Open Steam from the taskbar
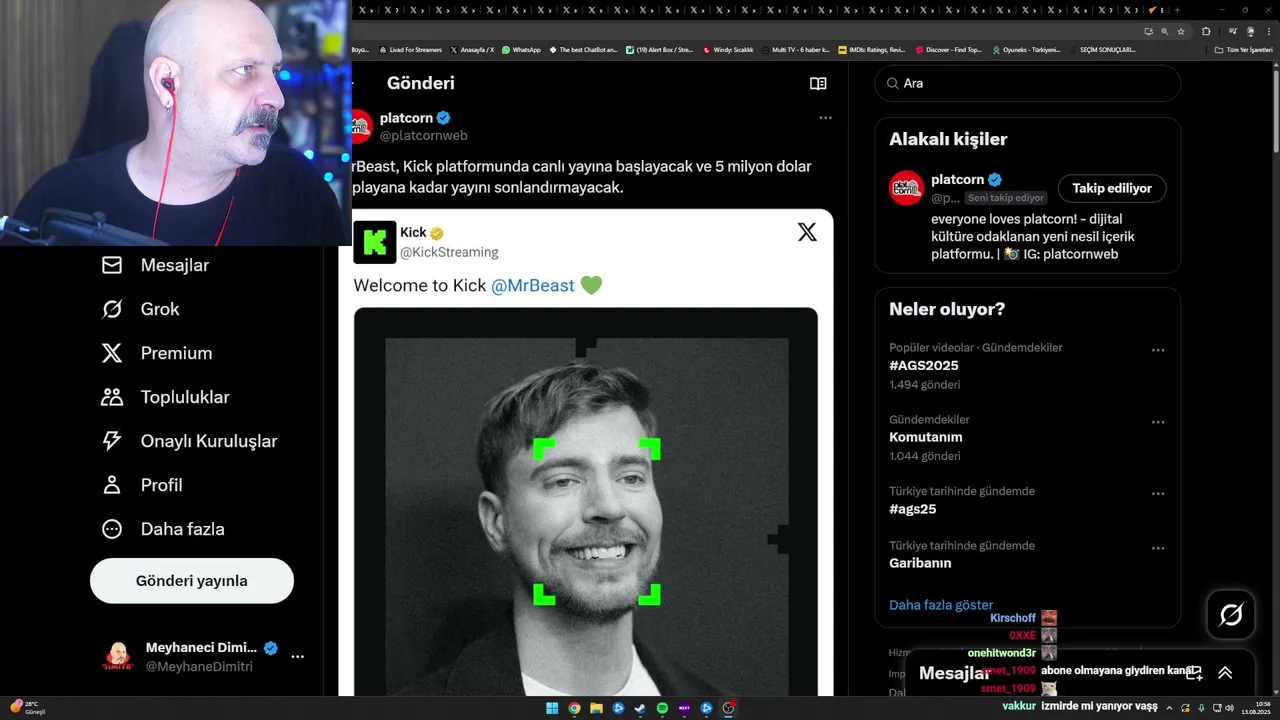Viewport: 1280px width, 720px height. [x=640, y=708]
